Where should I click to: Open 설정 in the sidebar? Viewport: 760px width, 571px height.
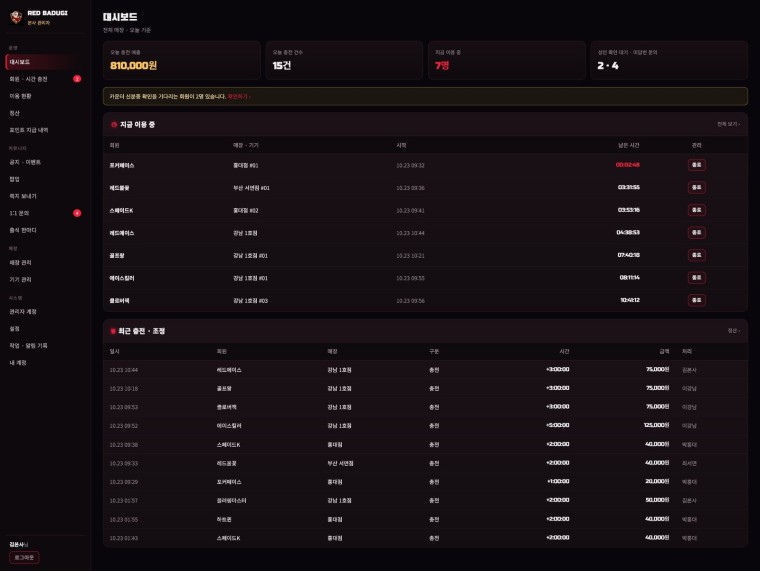[44, 328]
